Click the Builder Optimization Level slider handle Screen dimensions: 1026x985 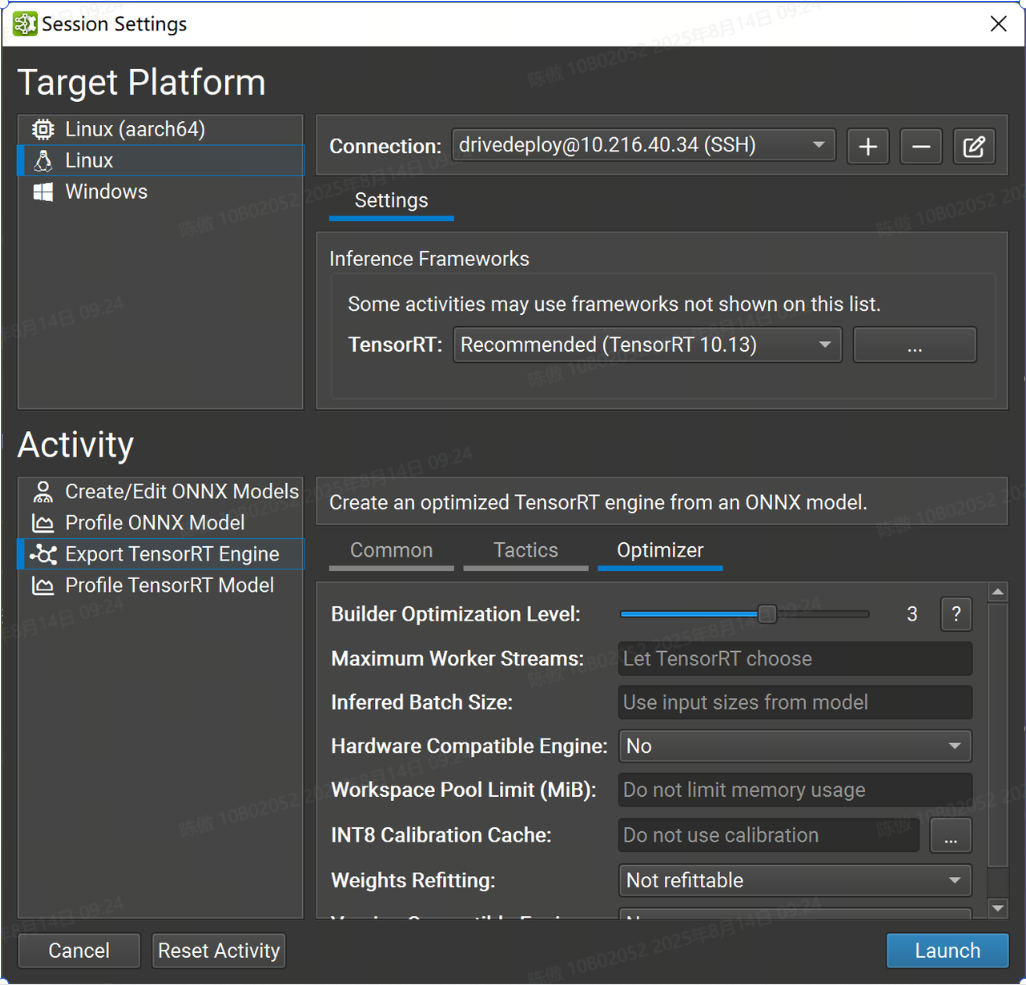767,614
